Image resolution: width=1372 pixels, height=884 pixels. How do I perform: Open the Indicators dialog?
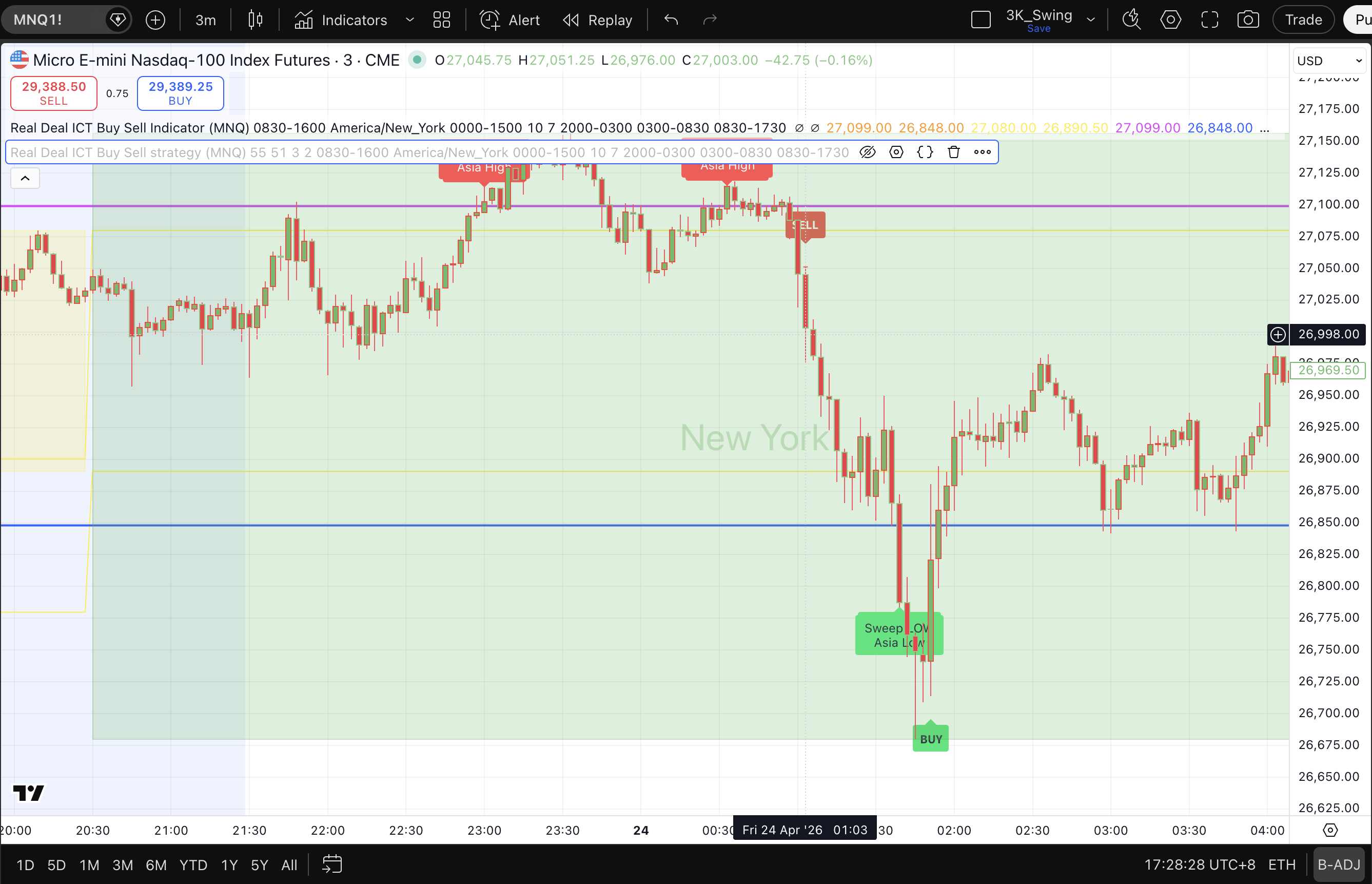(x=341, y=20)
